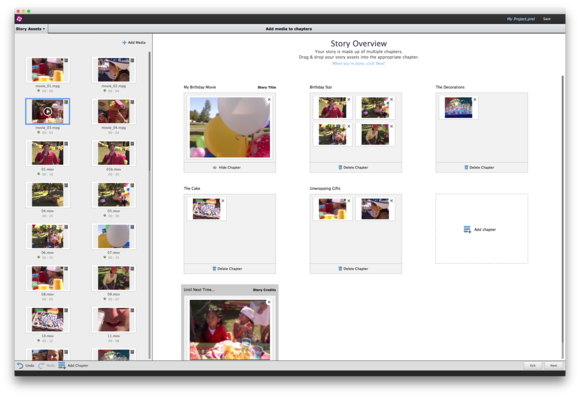Select the 04.mov asset thumbnail
580x397 pixels.
click(47, 195)
